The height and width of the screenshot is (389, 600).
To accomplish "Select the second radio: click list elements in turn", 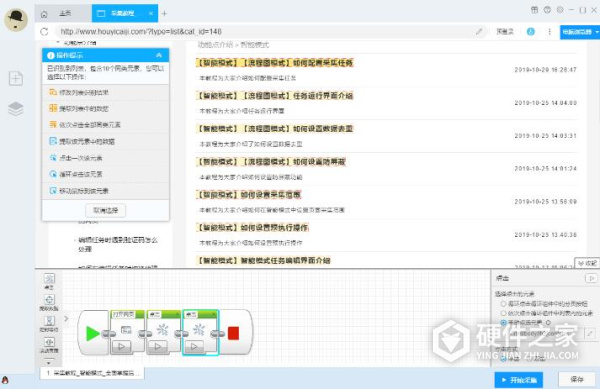I will [504, 313].
